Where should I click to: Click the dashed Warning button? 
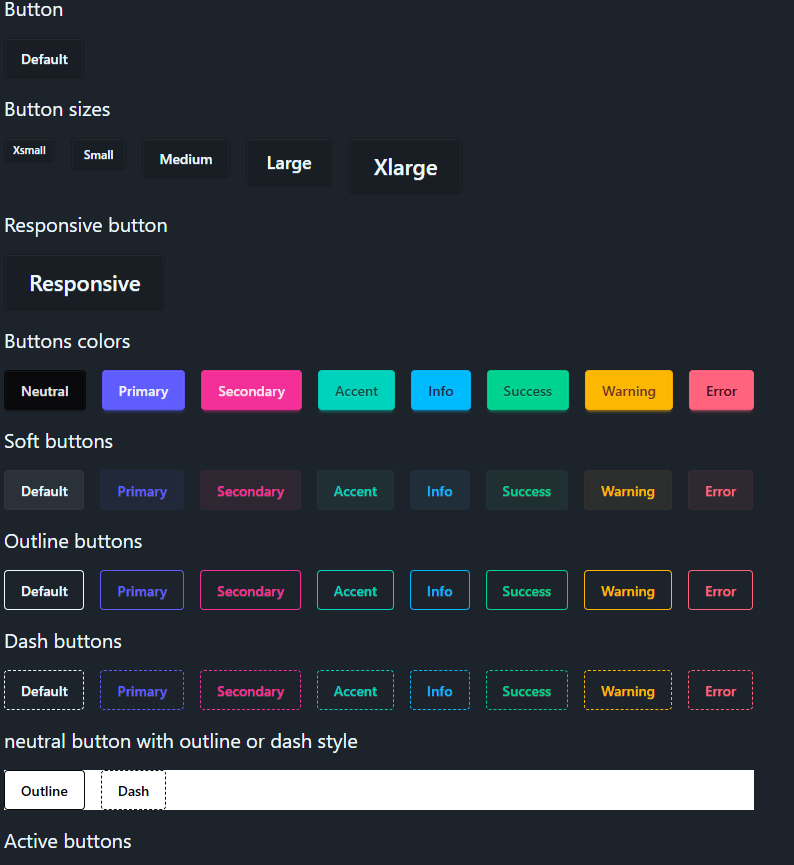(628, 690)
